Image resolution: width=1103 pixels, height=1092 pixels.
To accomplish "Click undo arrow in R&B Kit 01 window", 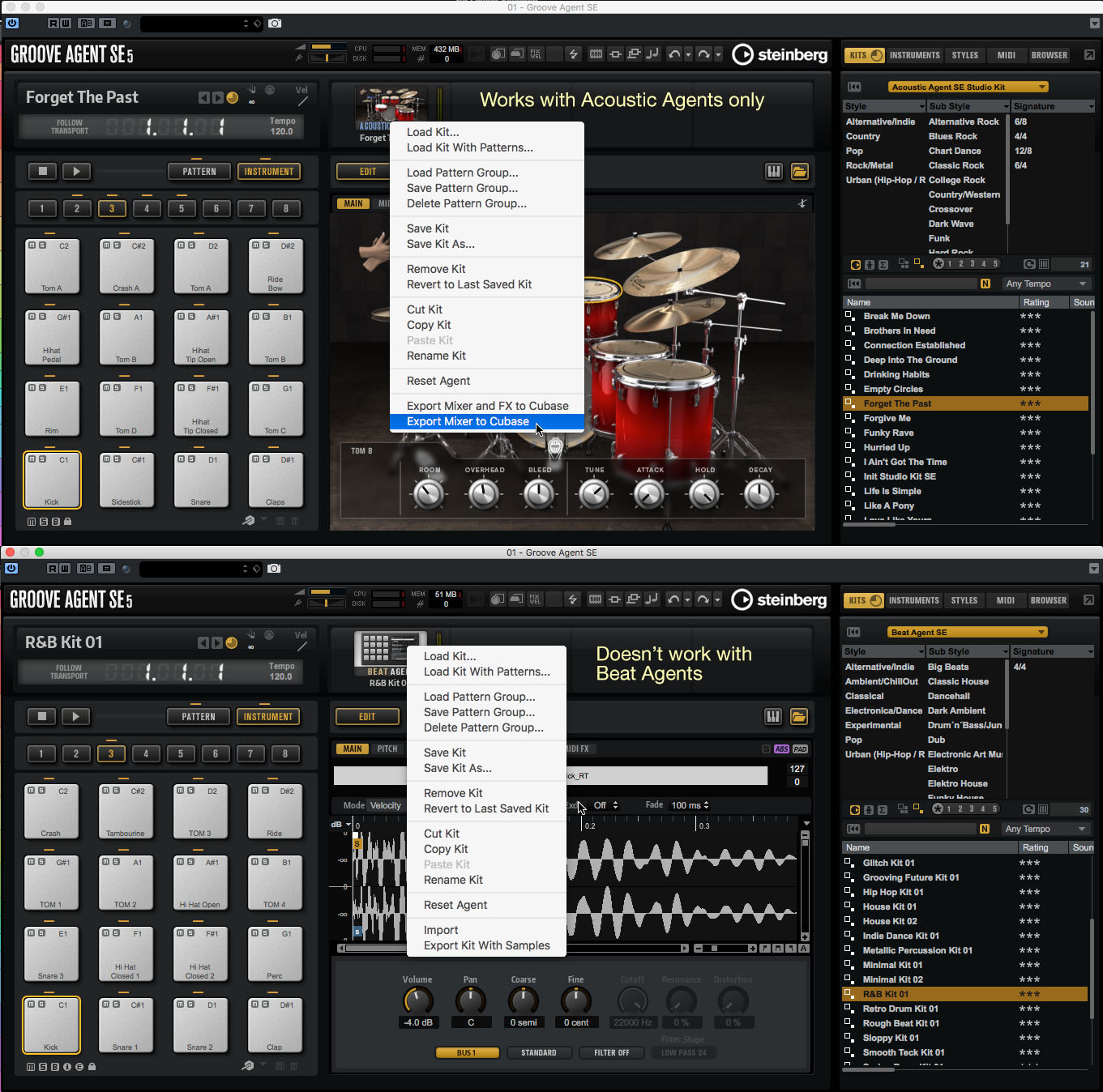I will (673, 599).
